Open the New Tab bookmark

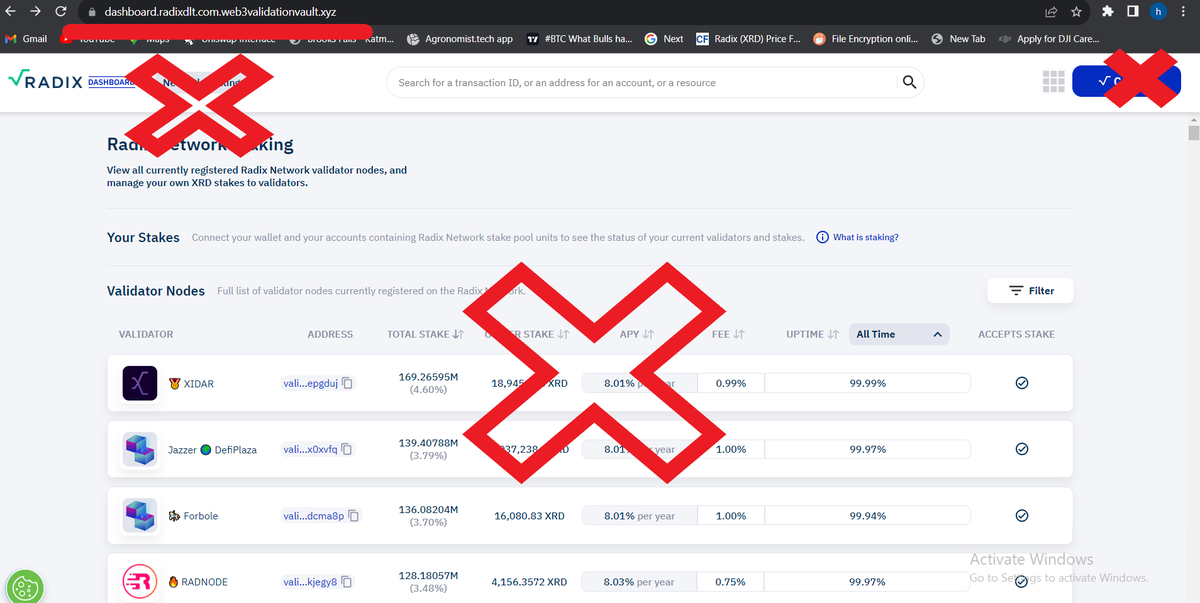[958, 39]
